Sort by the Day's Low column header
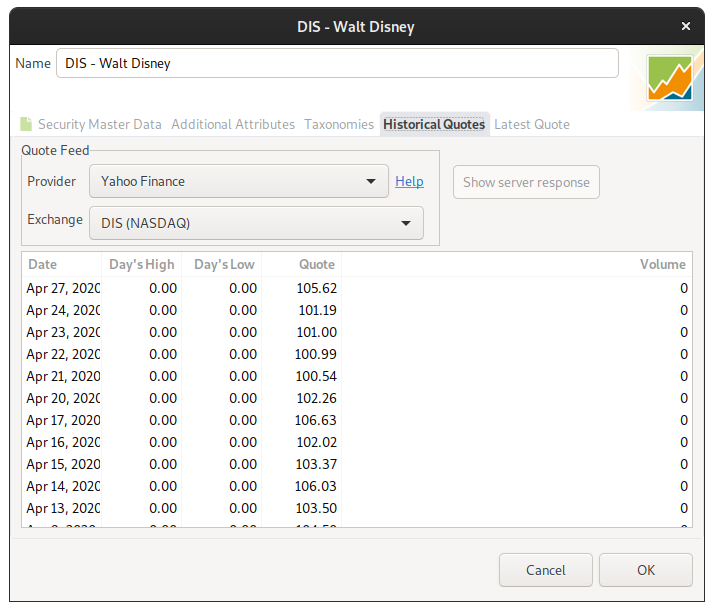 [x=222, y=264]
